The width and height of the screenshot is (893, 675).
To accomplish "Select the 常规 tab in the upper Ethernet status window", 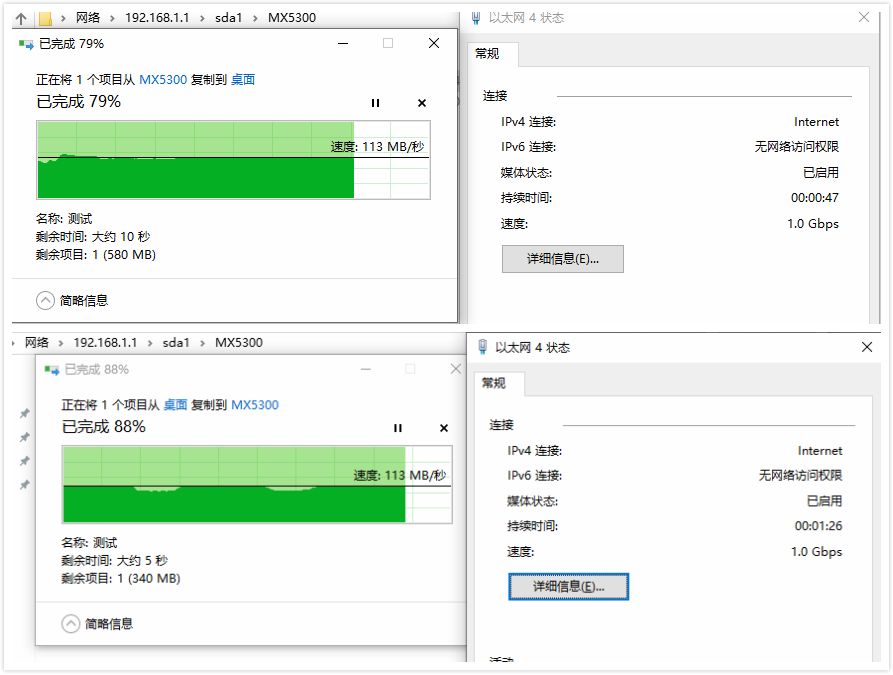I will 488,54.
